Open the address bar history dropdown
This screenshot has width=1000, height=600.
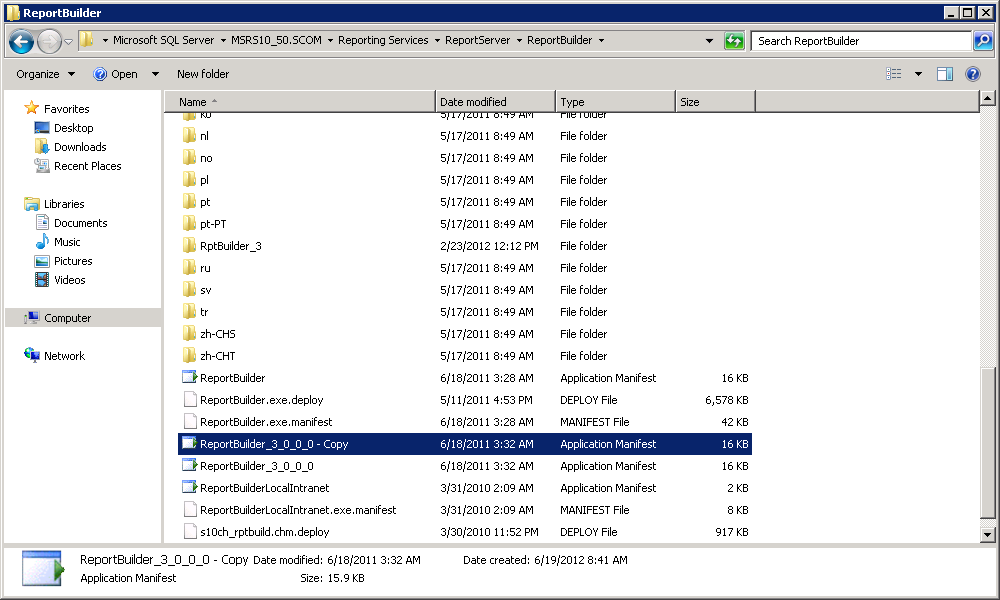(709, 41)
